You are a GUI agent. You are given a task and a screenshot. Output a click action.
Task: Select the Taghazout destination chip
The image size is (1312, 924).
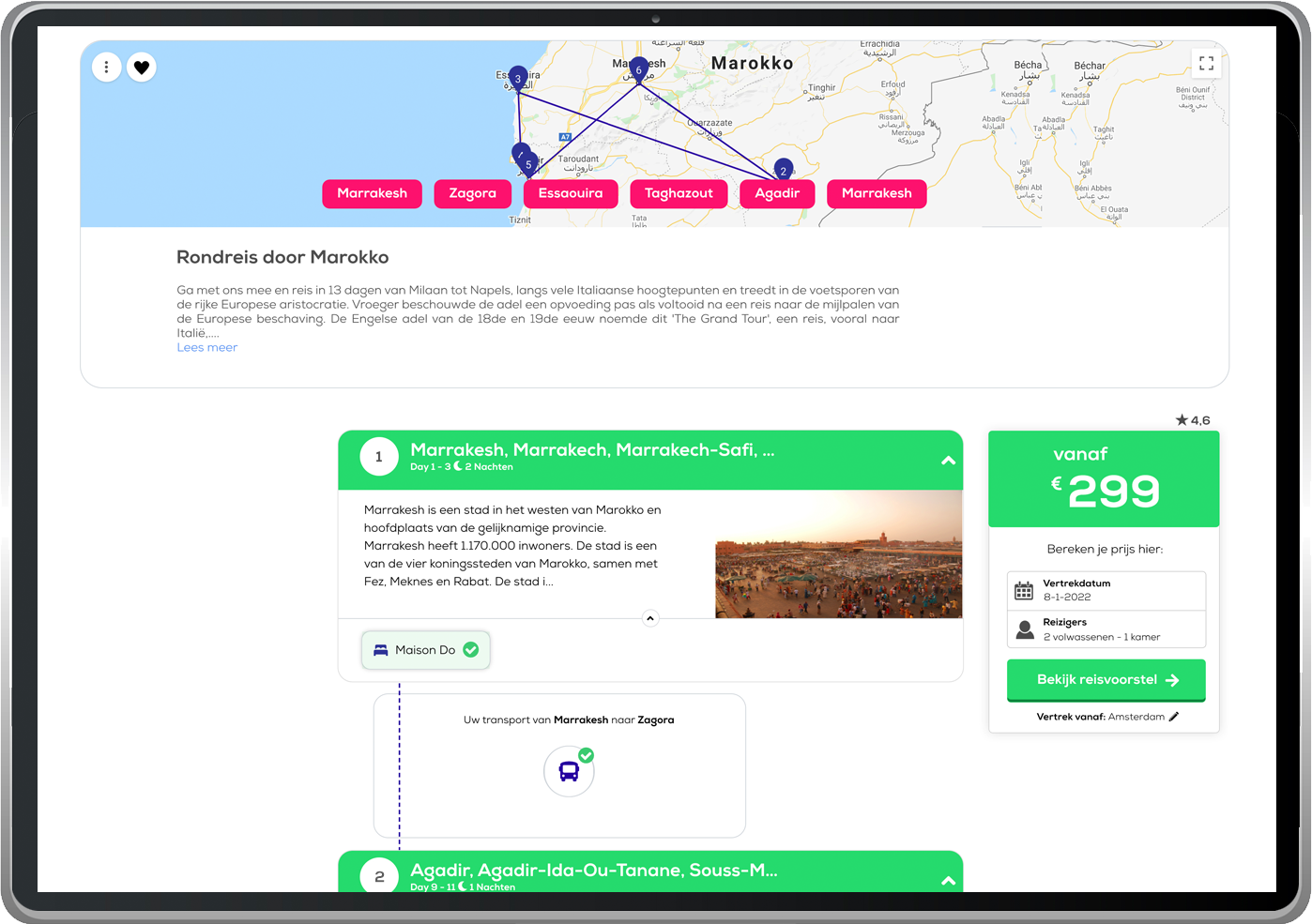coord(679,193)
